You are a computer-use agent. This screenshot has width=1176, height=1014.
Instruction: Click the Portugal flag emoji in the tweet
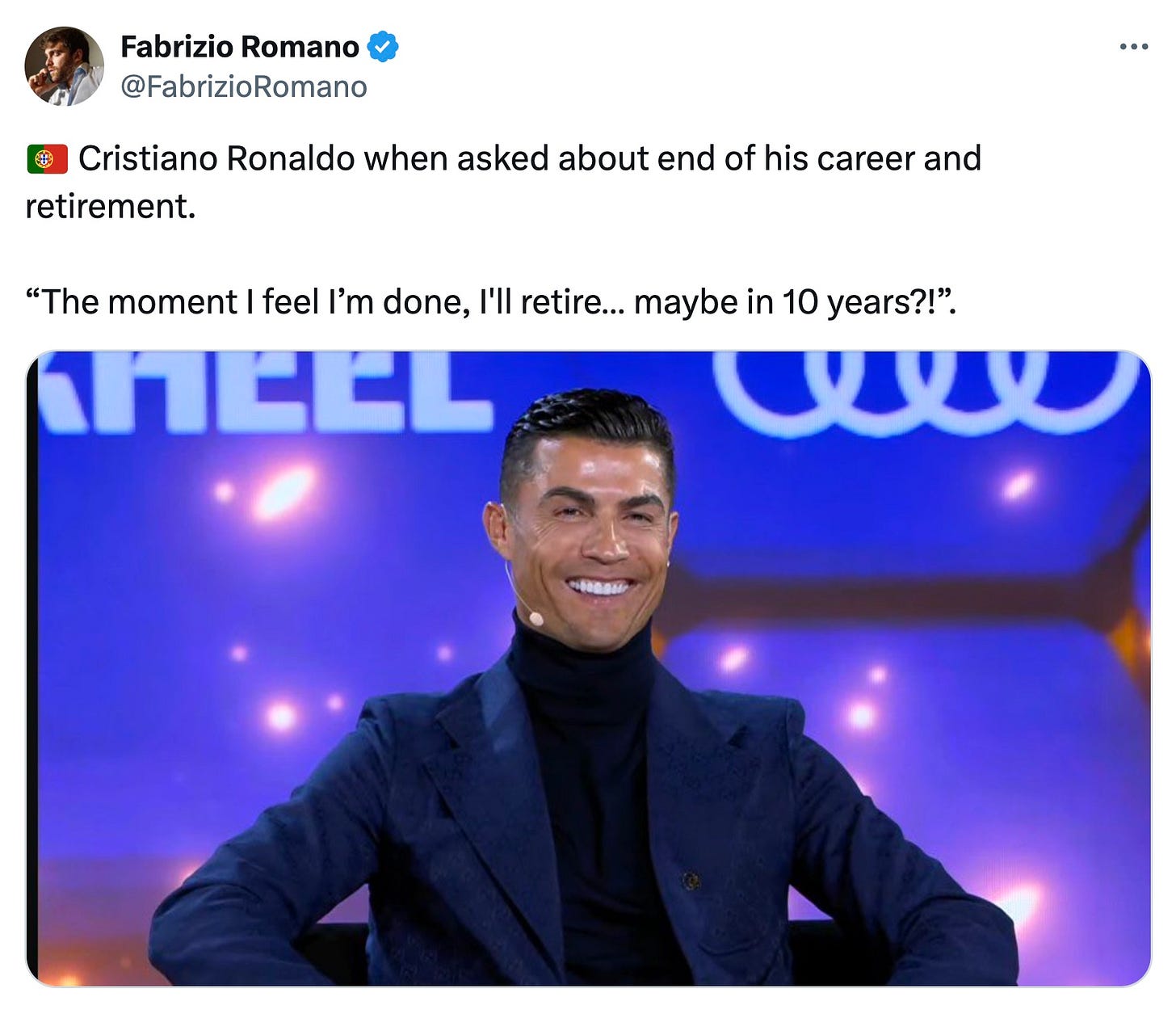(46, 159)
